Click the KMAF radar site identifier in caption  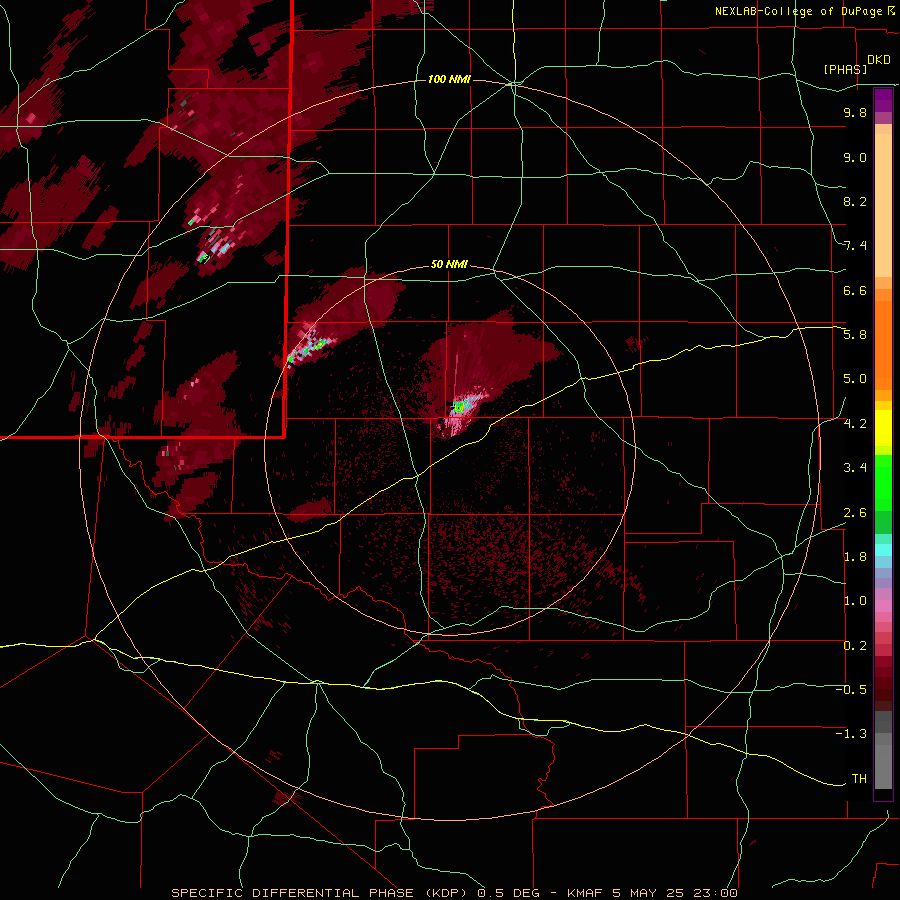point(587,893)
